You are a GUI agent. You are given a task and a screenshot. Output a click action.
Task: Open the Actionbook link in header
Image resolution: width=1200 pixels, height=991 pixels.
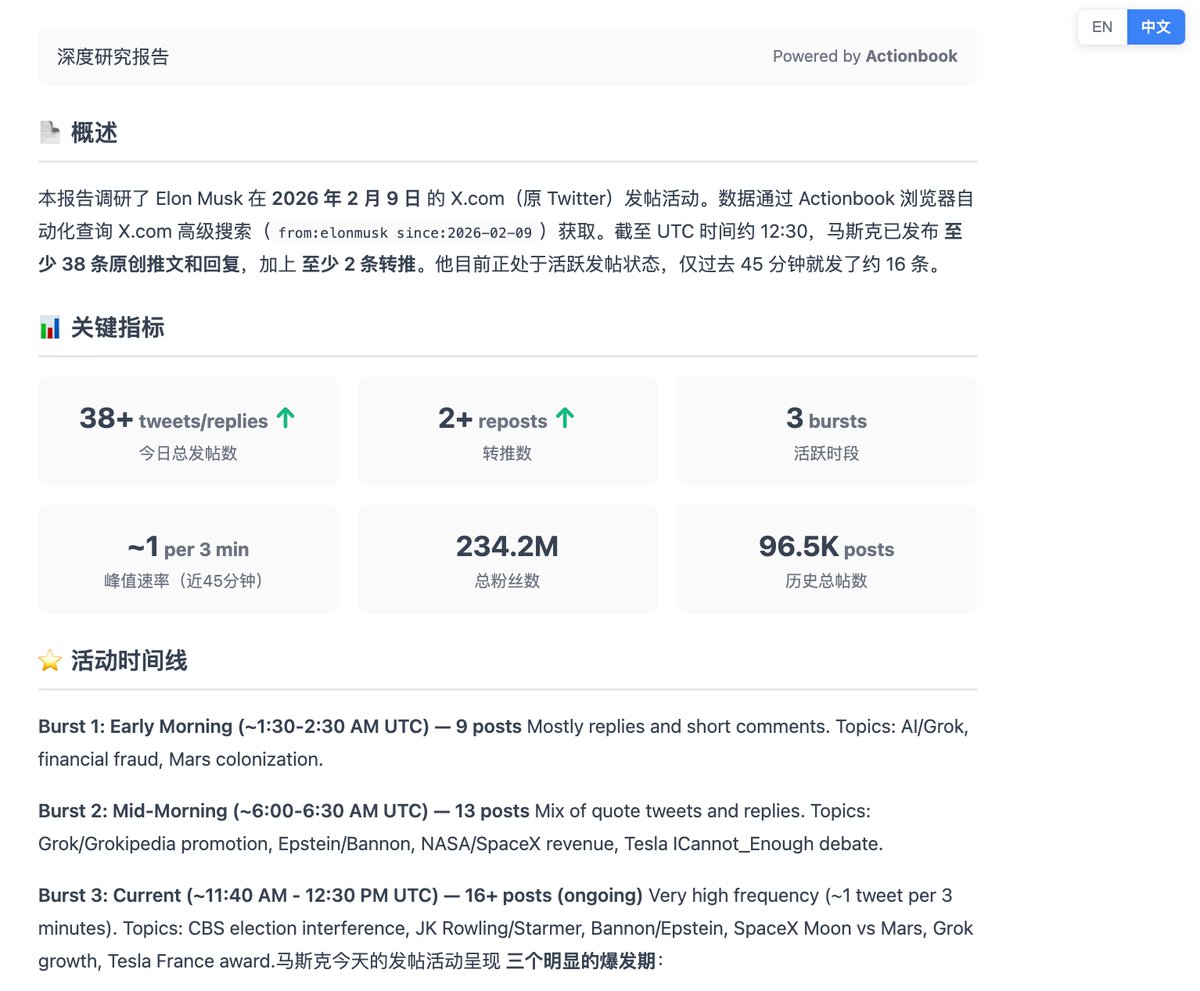coord(911,56)
